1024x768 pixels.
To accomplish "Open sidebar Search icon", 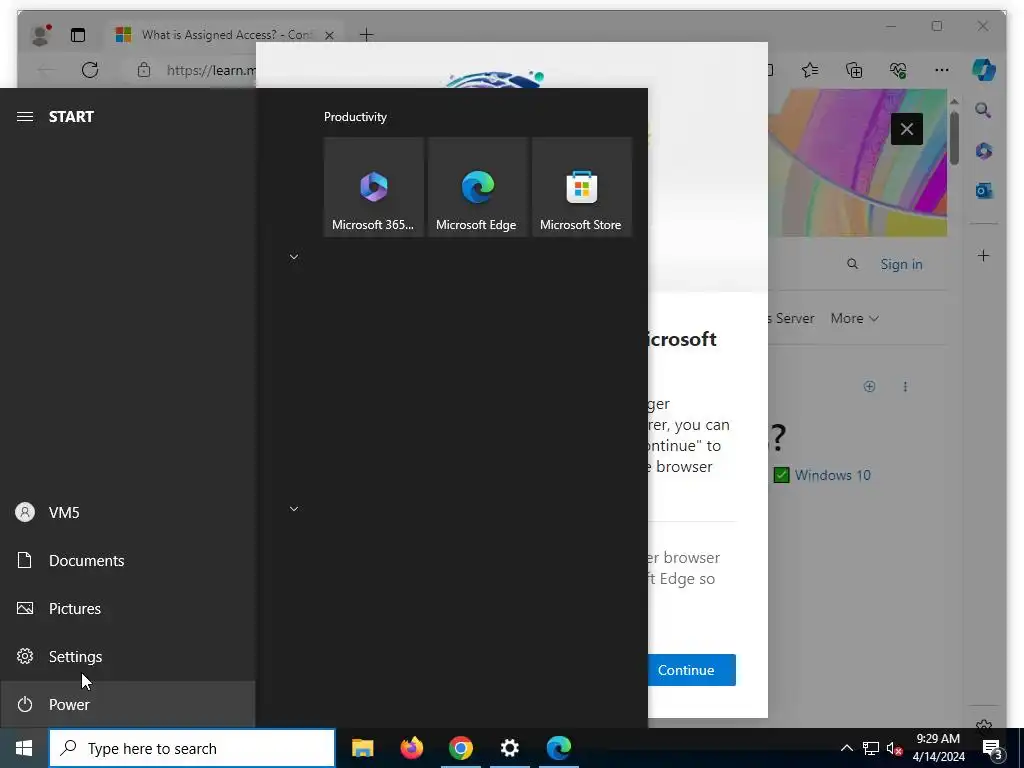I will click(984, 110).
